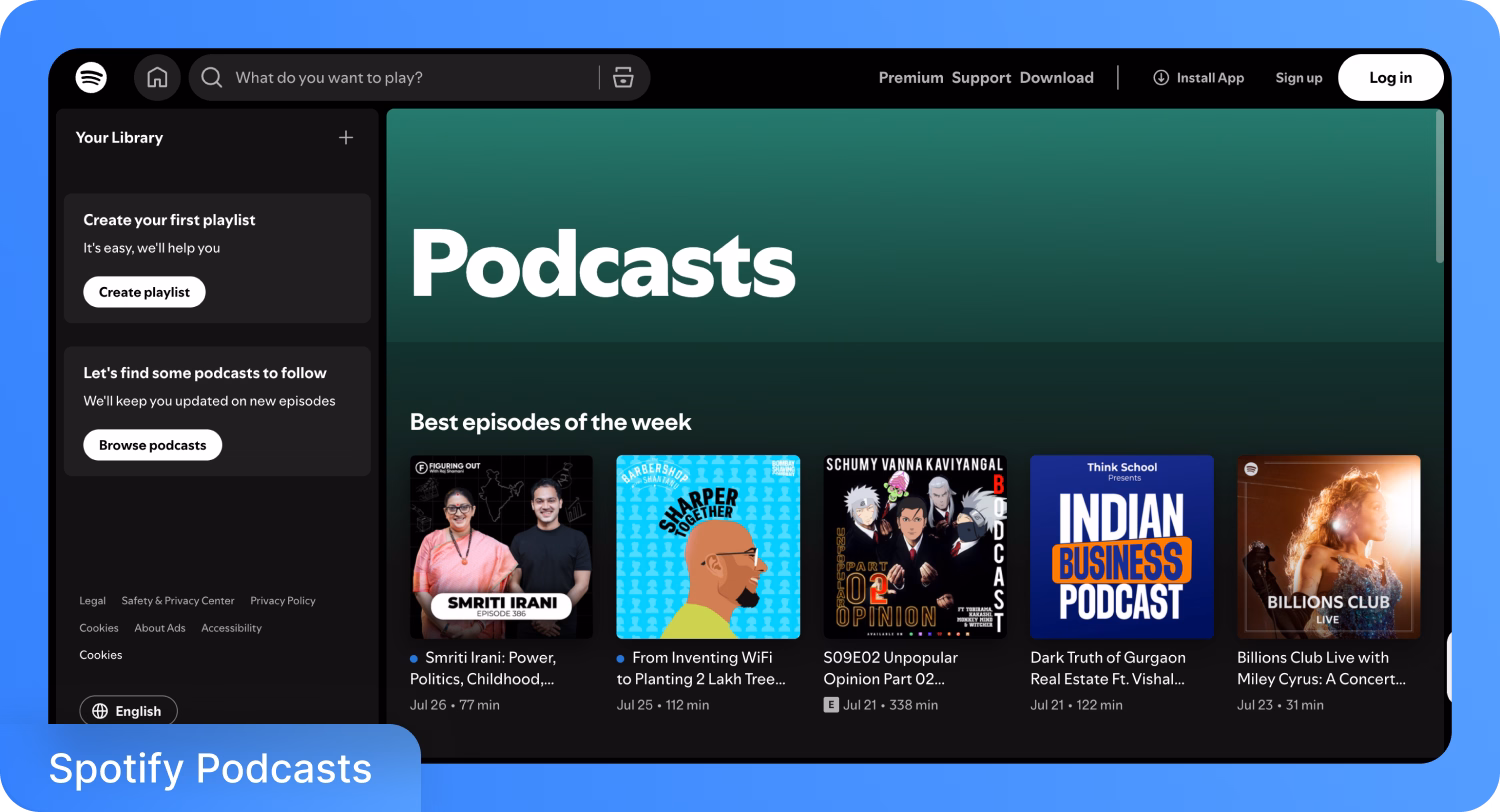This screenshot has width=1500, height=812.
Task: Open Schumy Vanna Kaviyangal episode thumbnail
Action: pos(915,547)
